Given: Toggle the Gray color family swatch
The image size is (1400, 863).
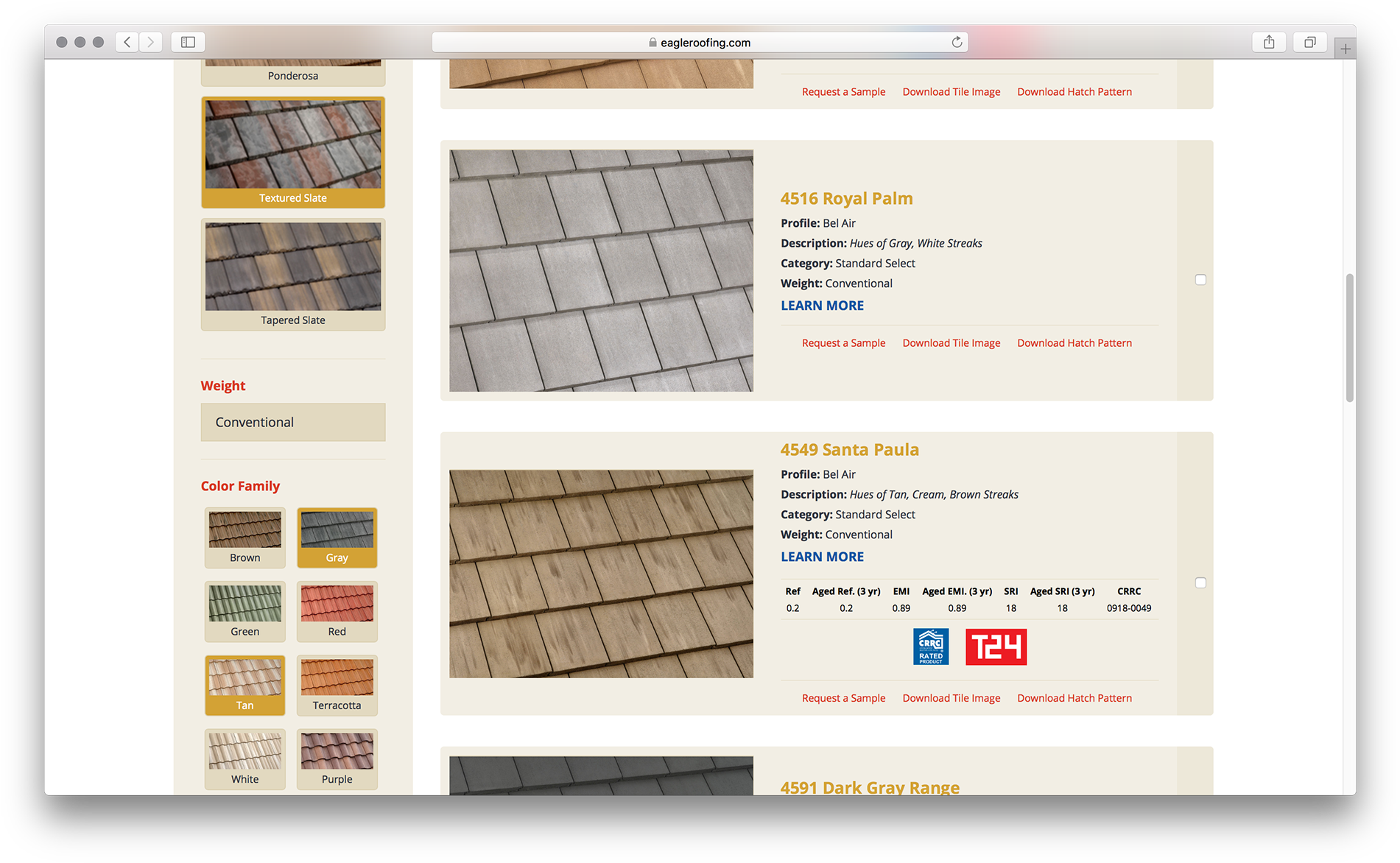Looking at the screenshot, I should click(x=337, y=538).
